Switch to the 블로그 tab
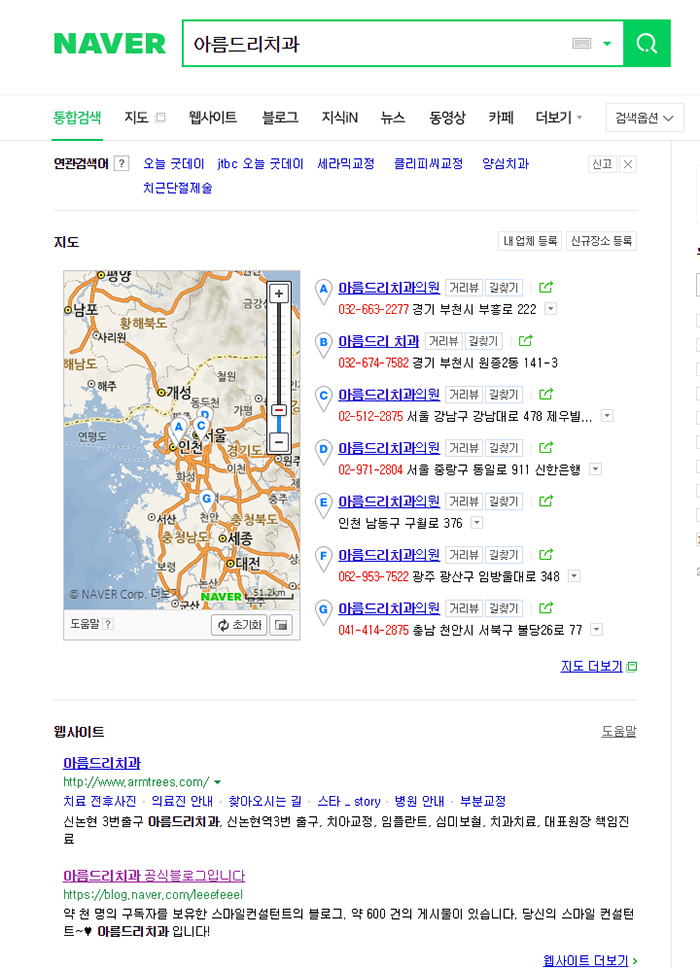 pos(280,117)
